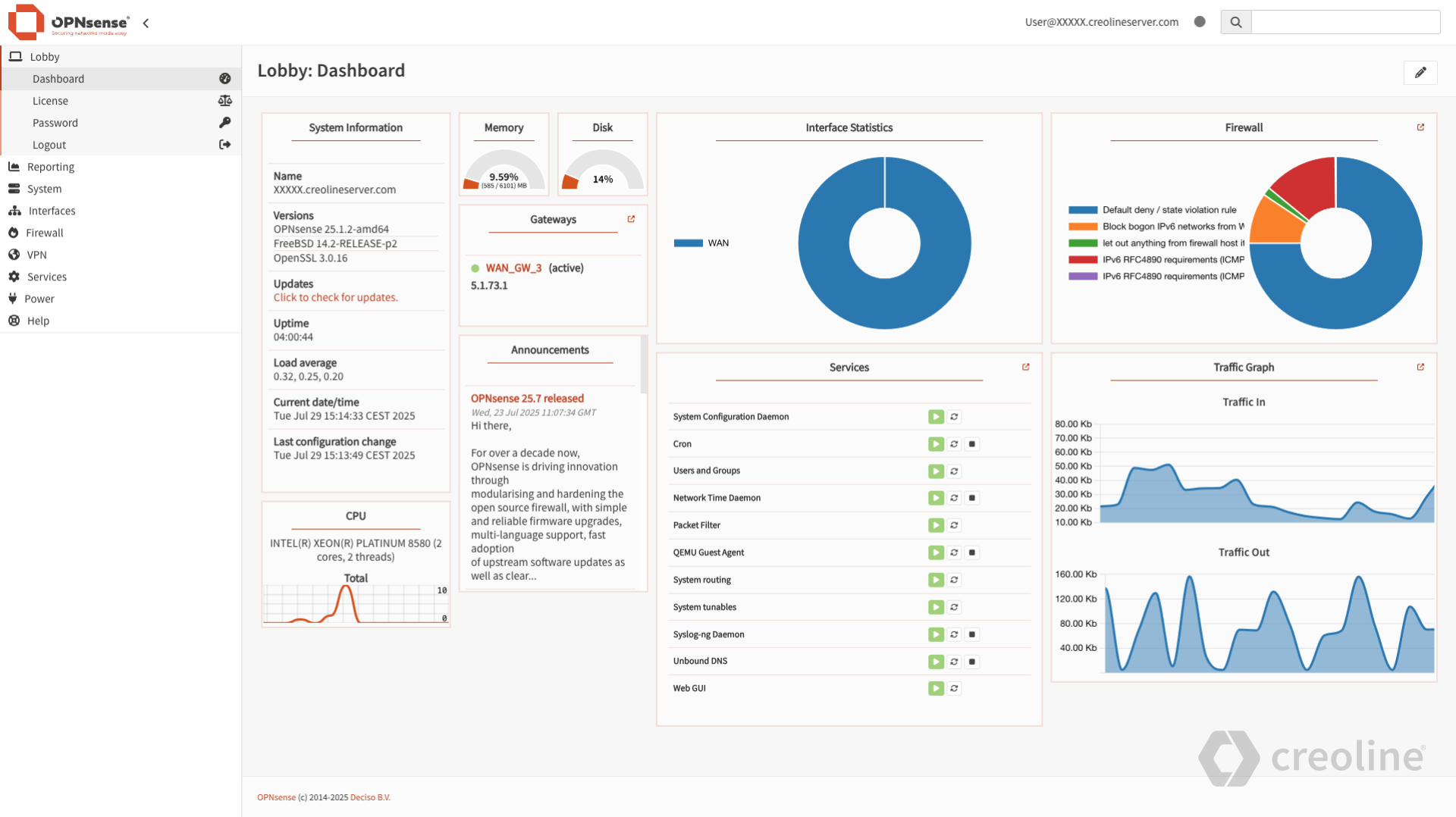Open the OPNsense 25.7 released announcement

point(527,399)
